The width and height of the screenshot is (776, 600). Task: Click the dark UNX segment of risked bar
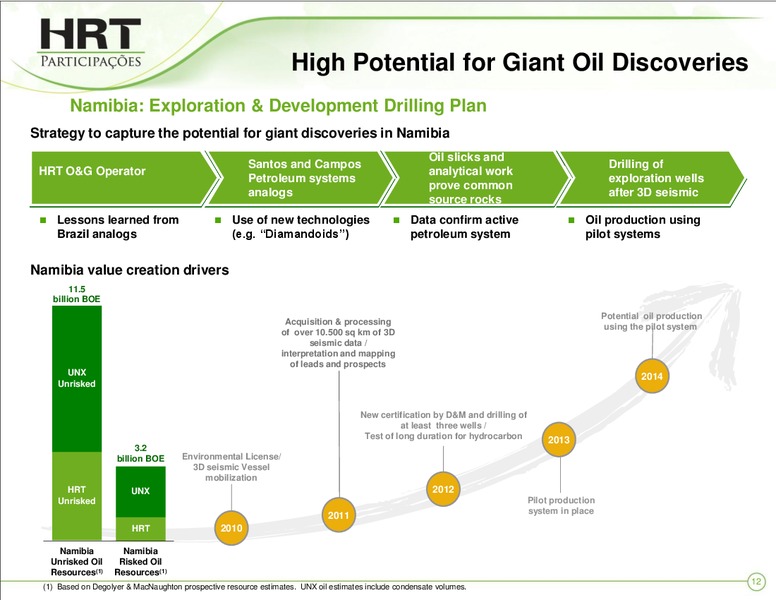[141, 492]
